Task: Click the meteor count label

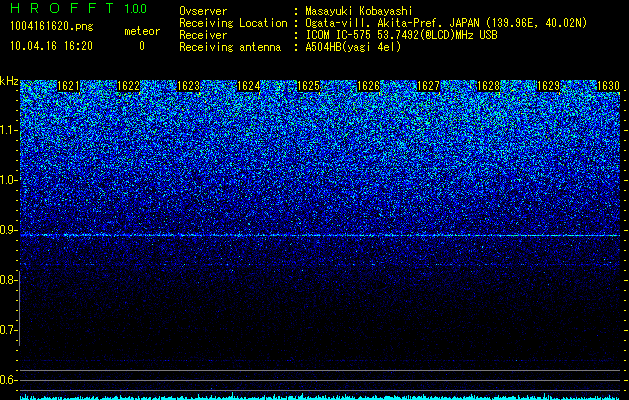Action: click(x=142, y=31)
